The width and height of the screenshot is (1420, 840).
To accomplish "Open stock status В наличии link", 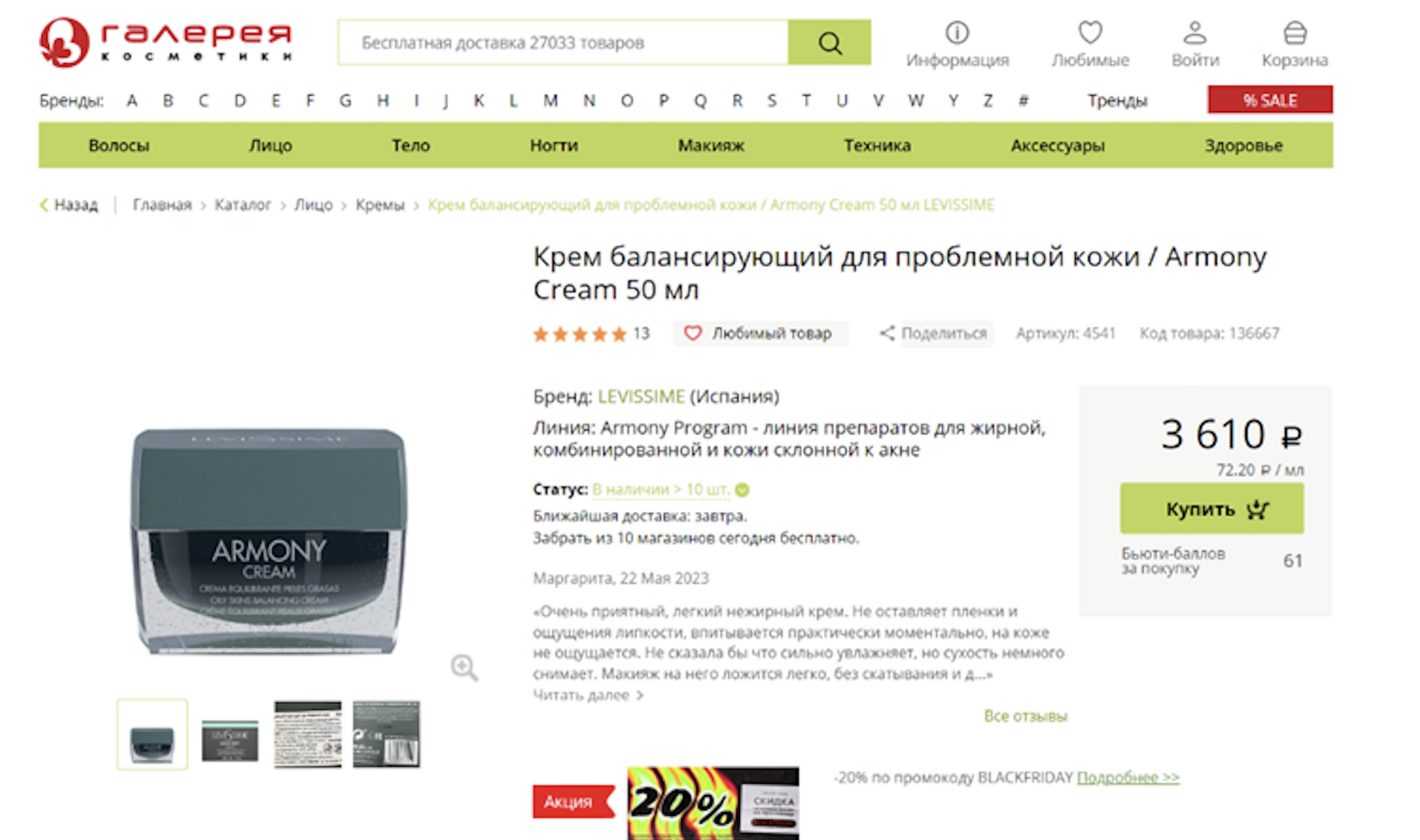I will pos(661,489).
